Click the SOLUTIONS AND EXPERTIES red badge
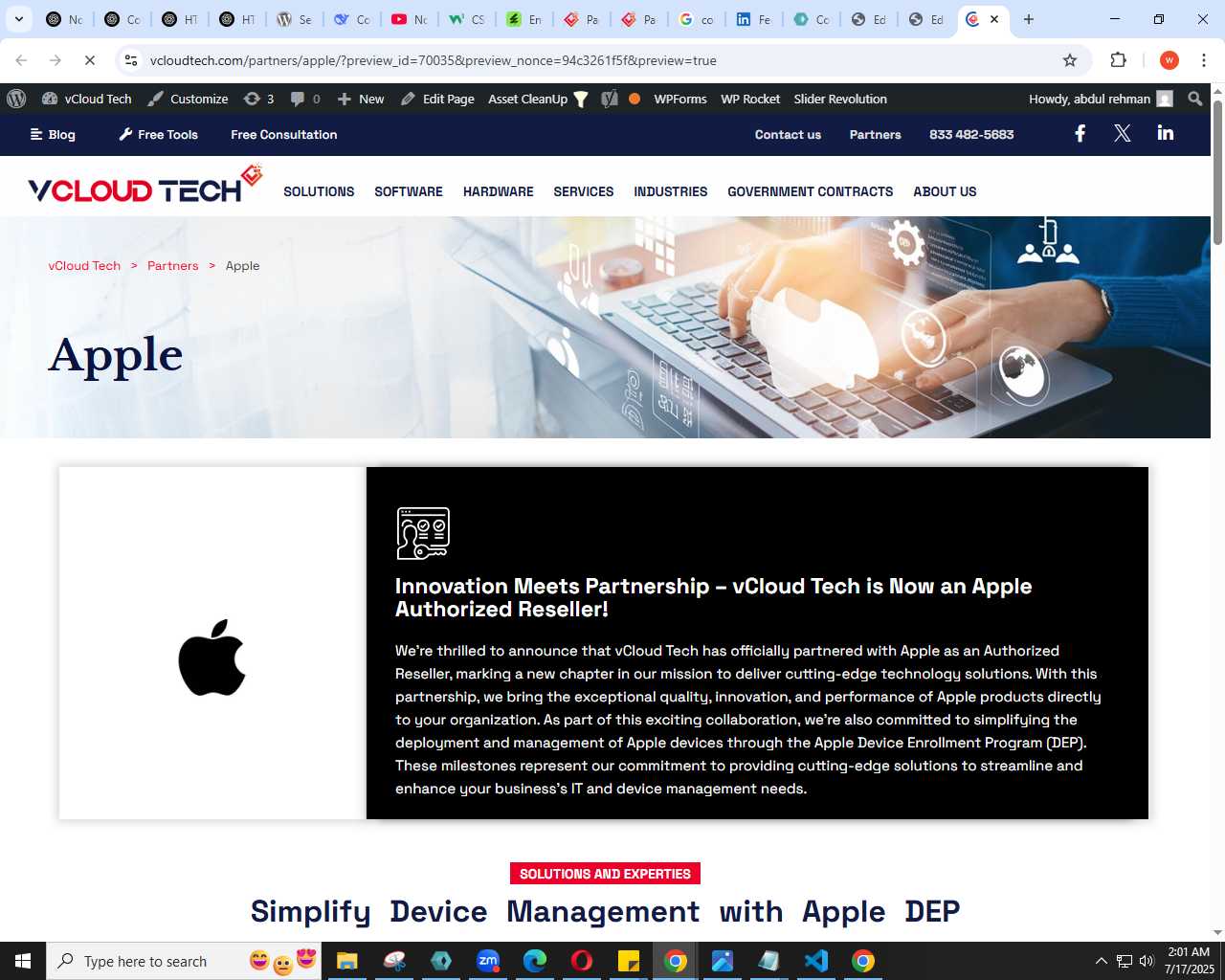 tap(606, 874)
